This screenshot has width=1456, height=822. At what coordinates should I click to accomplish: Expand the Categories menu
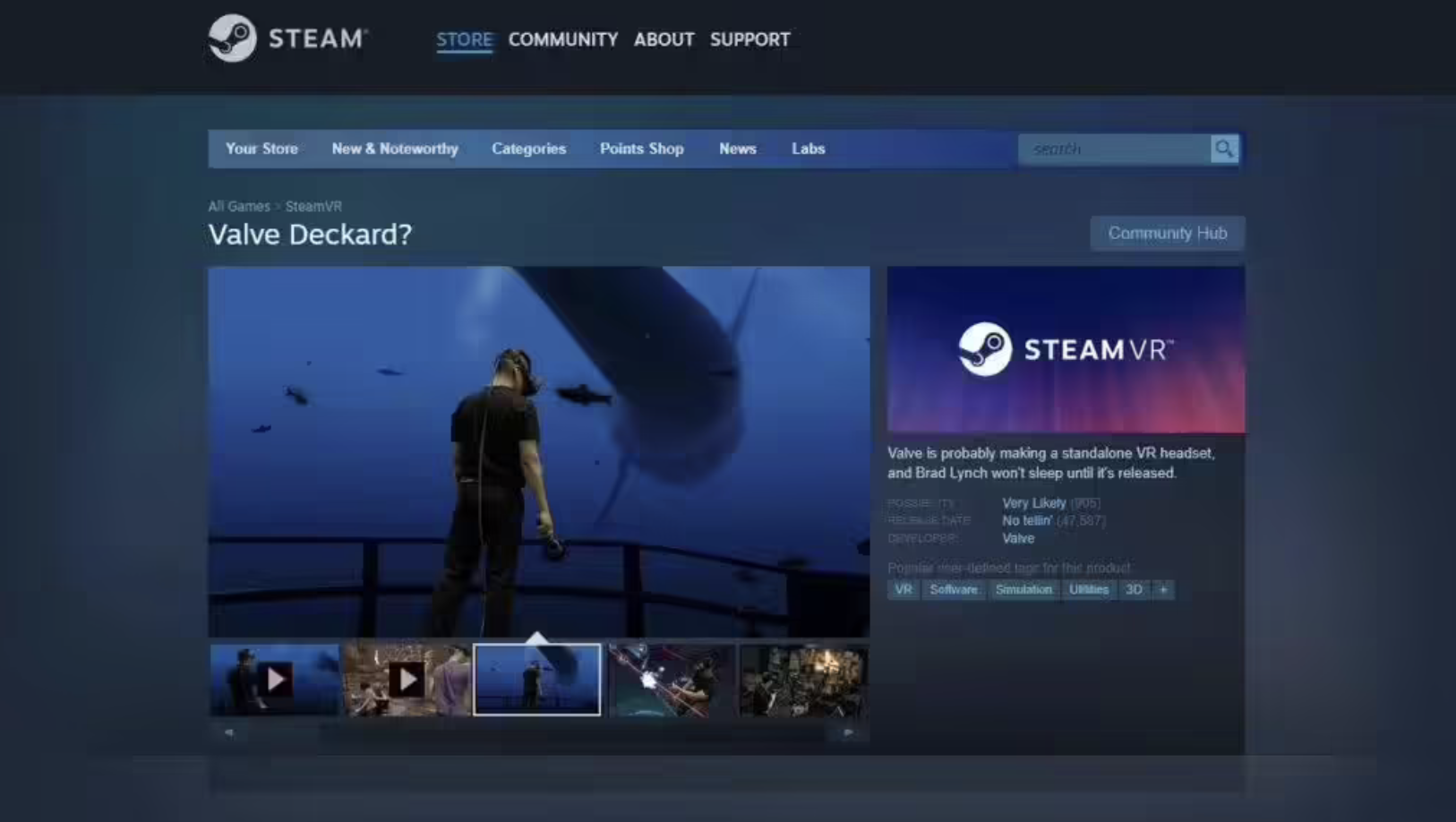tap(528, 149)
